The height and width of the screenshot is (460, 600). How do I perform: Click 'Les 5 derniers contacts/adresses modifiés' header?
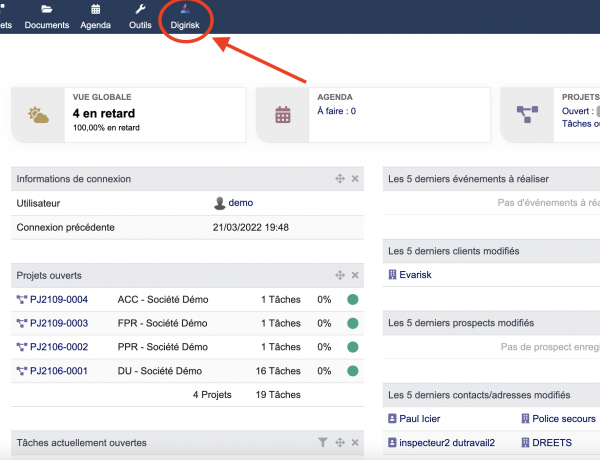[x=479, y=395]
